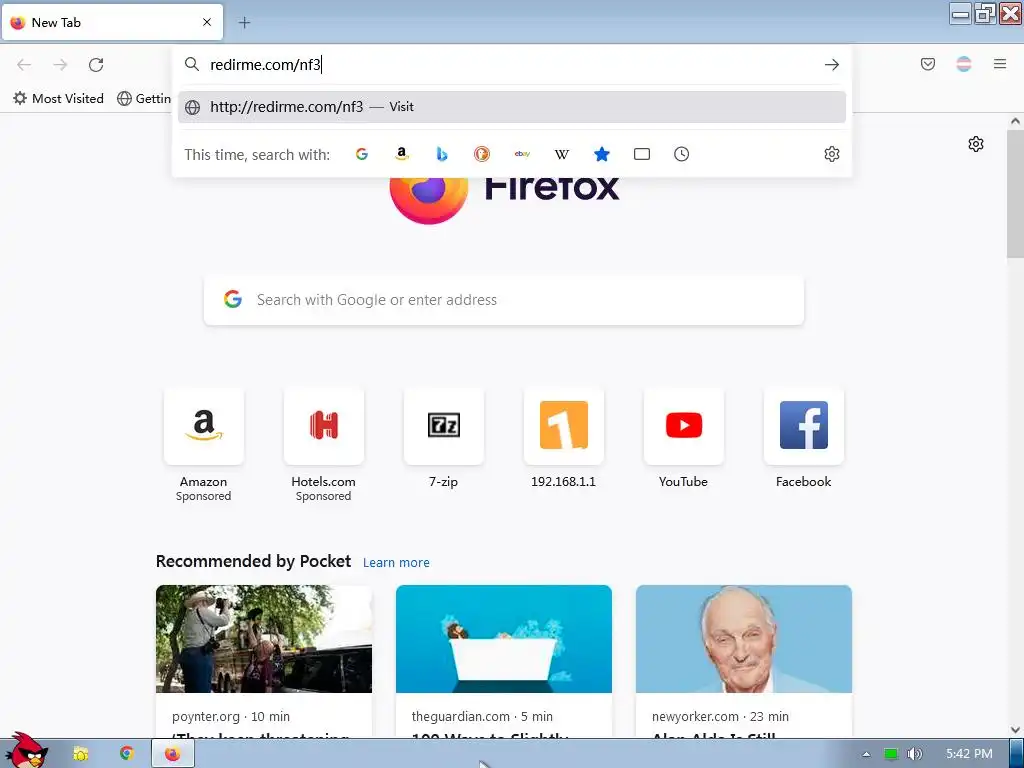This screenshot has height=768, width=1024.
Task: Search open tabs via tabs icon
Action: coord(642,154)
